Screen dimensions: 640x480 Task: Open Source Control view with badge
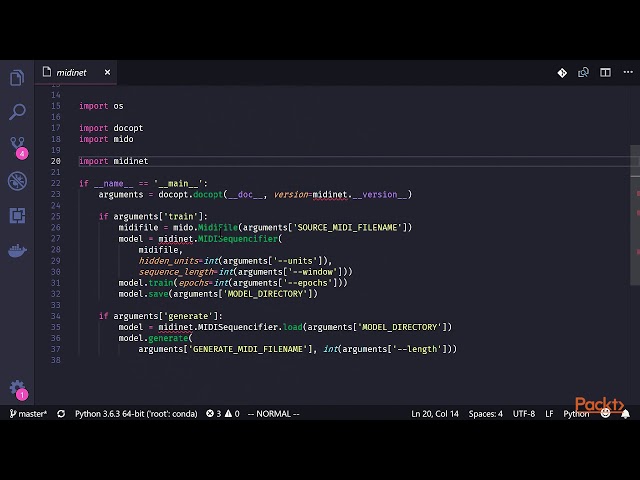click(x=18, y=148)
